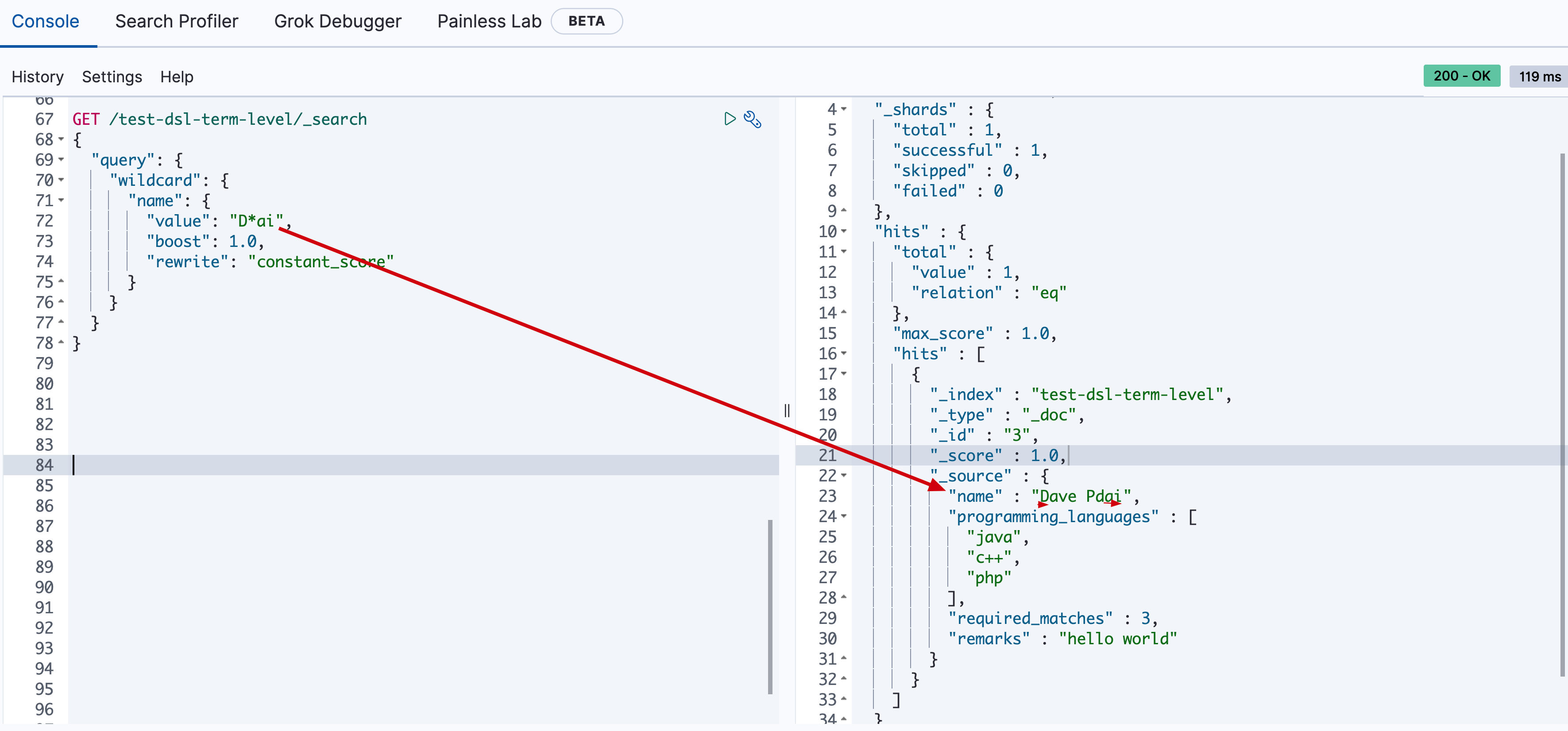Fold the "wildcard" block at line 70
The height and width of the screenshot is (731, 1568).
click(61, 180)
